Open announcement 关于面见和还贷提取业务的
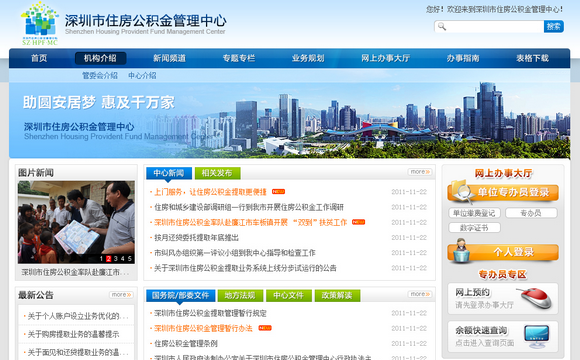 point(78,352)
